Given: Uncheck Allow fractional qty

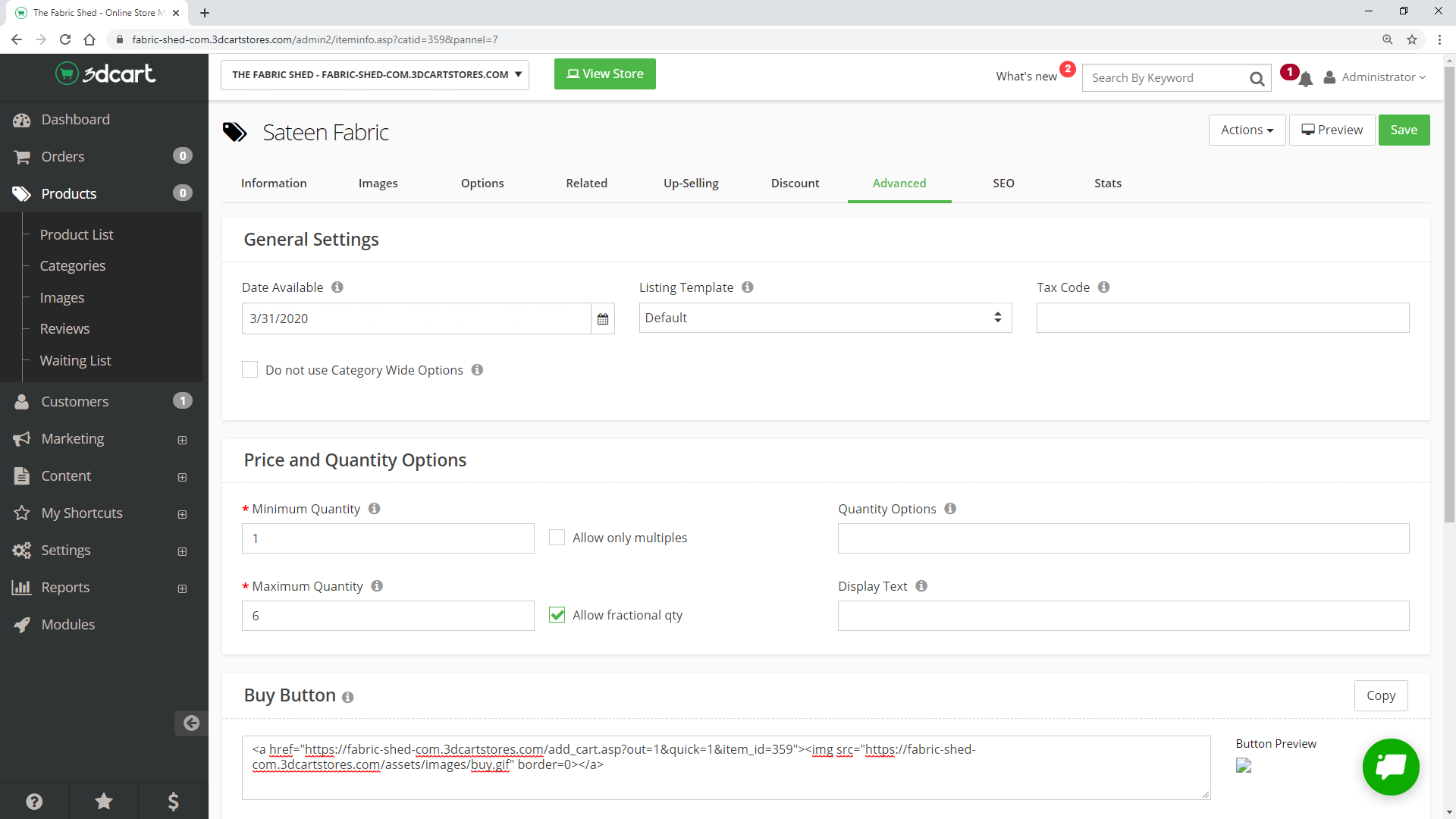Looking at the screenshot, I should click(x=557, y=615).
